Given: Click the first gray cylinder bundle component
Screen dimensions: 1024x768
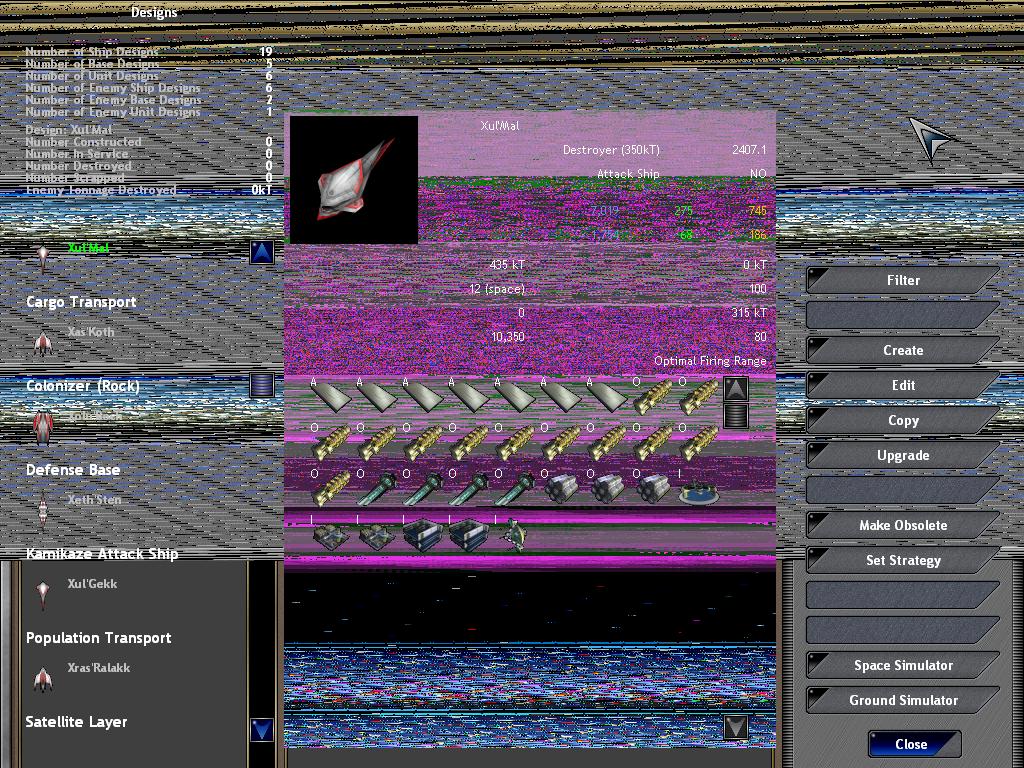Looking at the screenshot, I should tap(561, 490).
